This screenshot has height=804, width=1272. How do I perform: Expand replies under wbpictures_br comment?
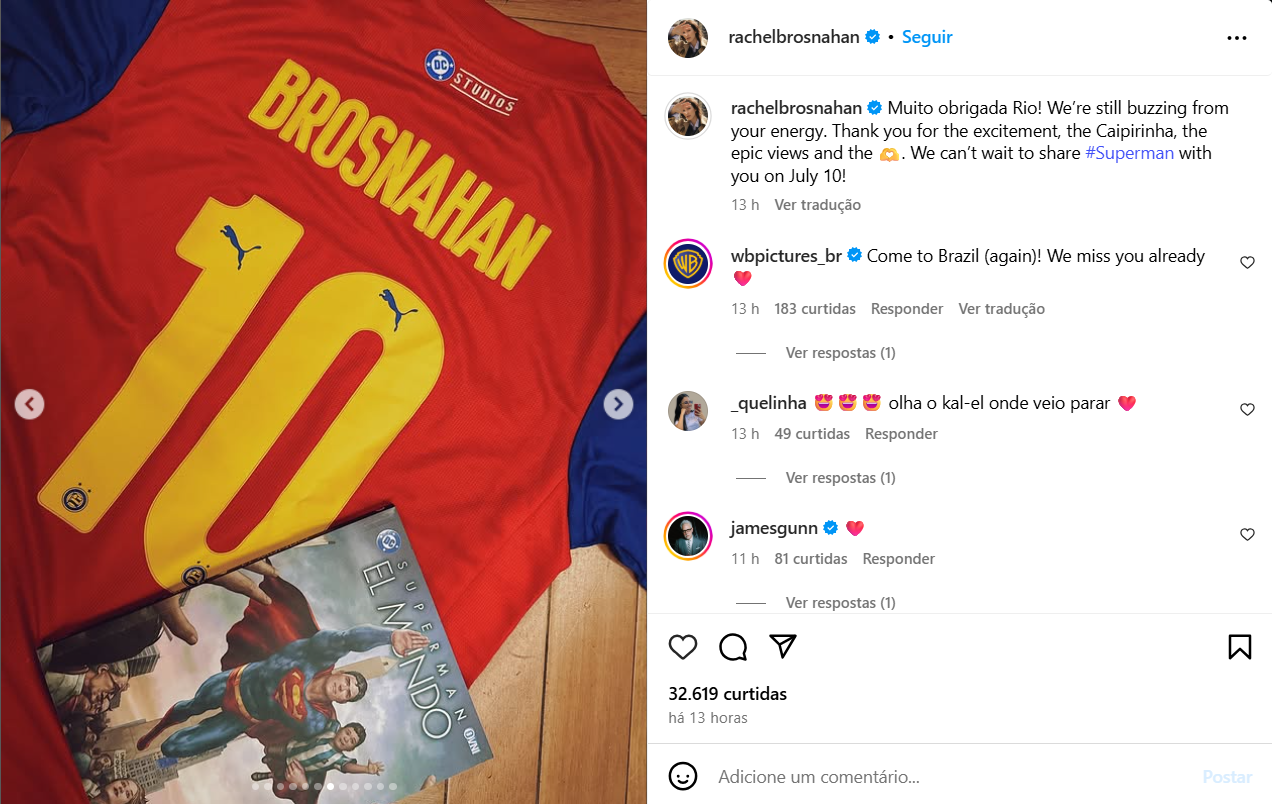[840, 353]
